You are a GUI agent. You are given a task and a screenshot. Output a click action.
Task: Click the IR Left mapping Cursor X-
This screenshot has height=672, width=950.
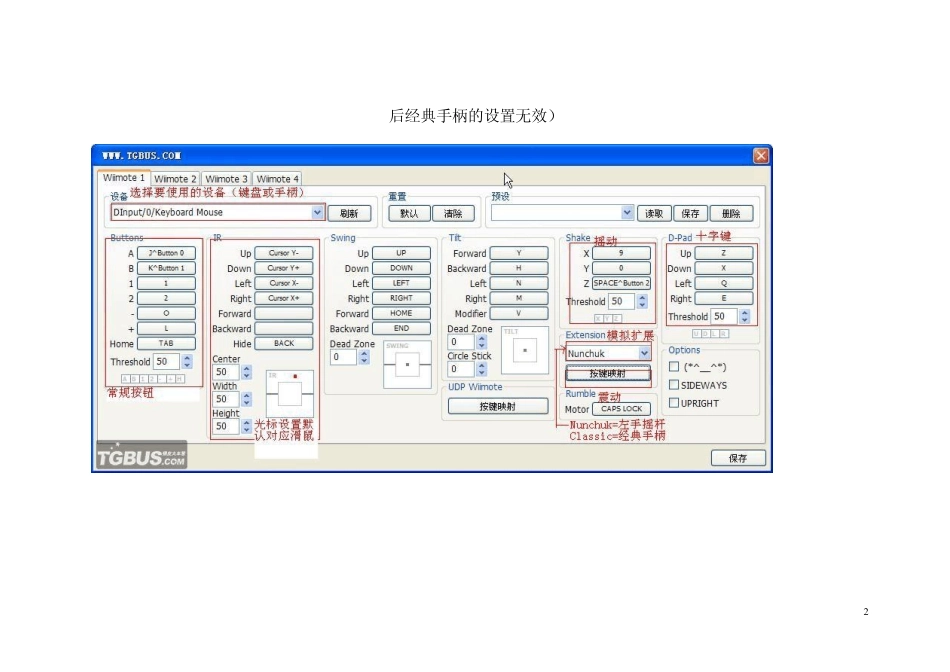(284, 283)
